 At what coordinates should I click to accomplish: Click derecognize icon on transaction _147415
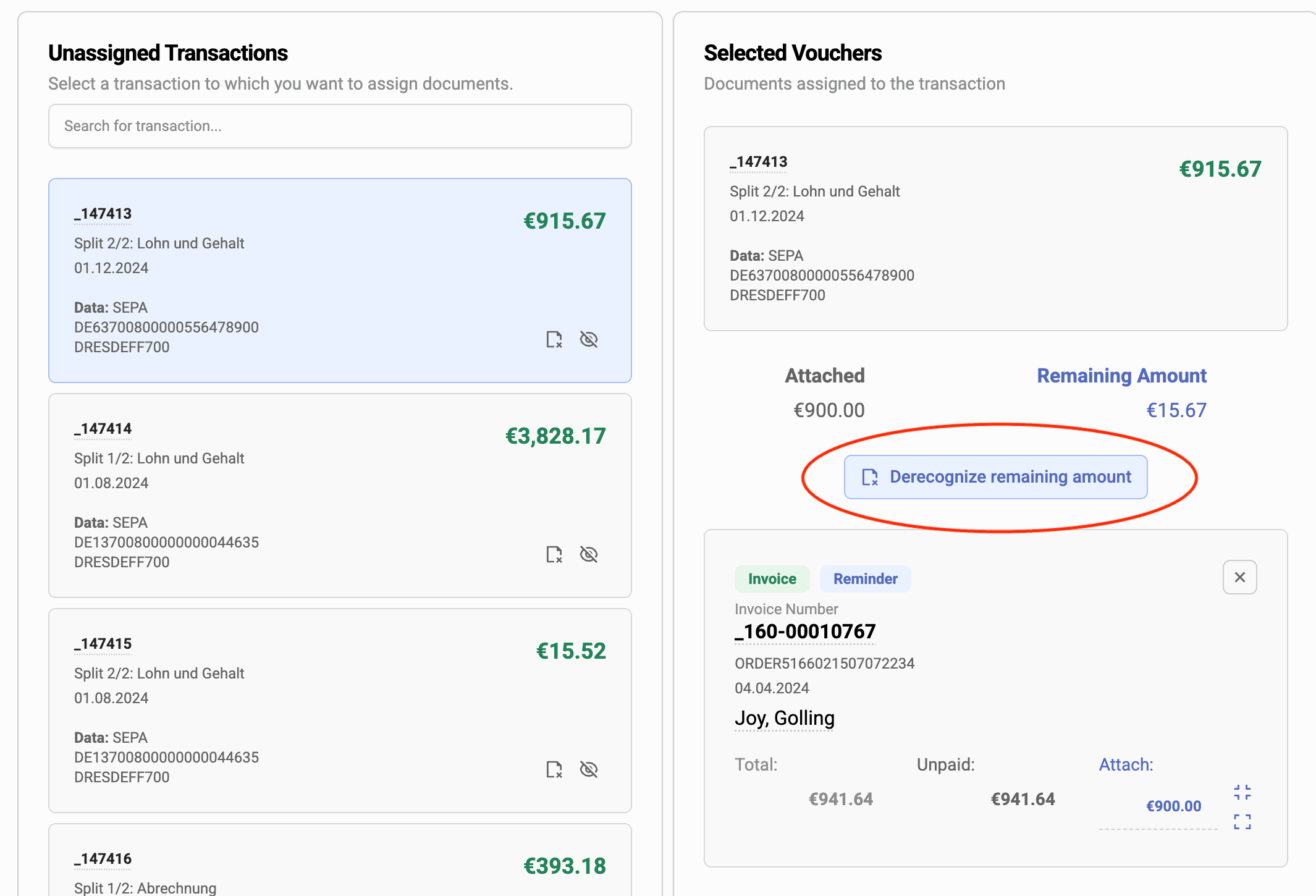554,769
